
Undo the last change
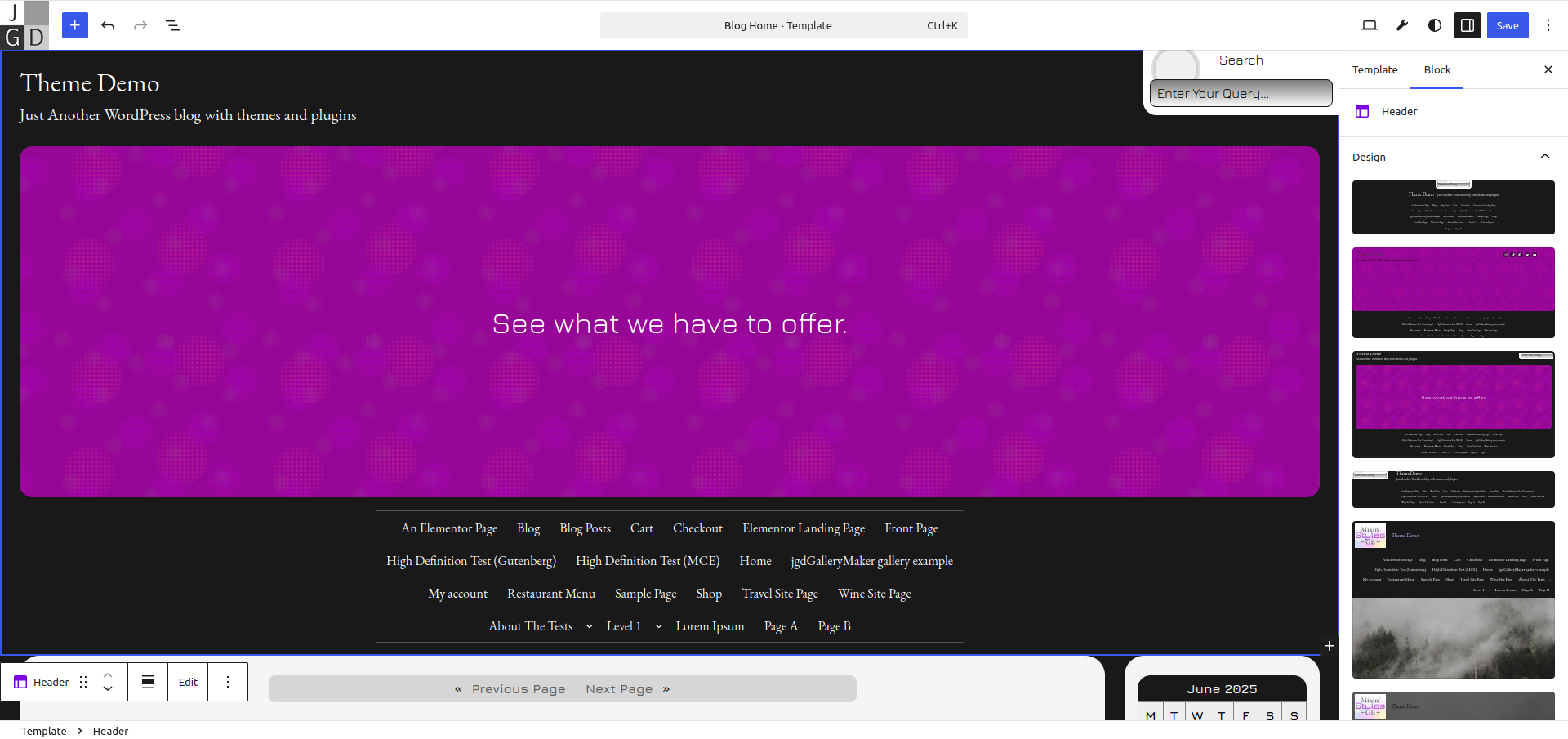tap(108, 25)
